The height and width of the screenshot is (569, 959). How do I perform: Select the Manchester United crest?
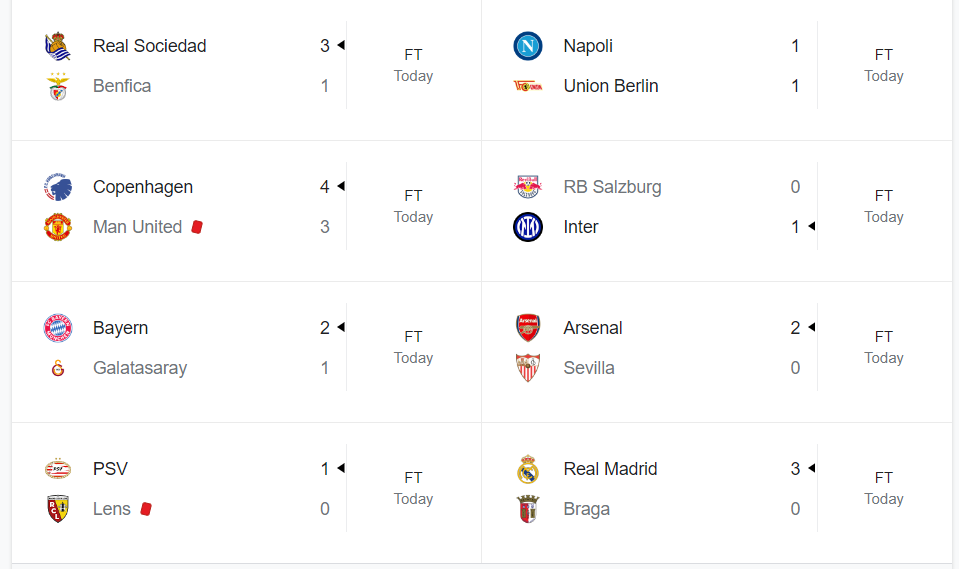(57, 228)
